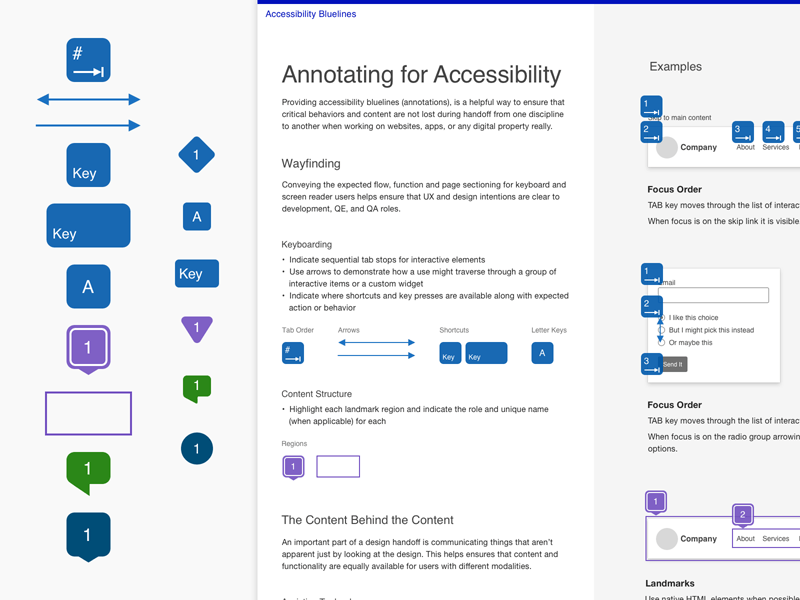
Task: Open the Accessibility Bluelines link
Action: [x=310, y=13]
